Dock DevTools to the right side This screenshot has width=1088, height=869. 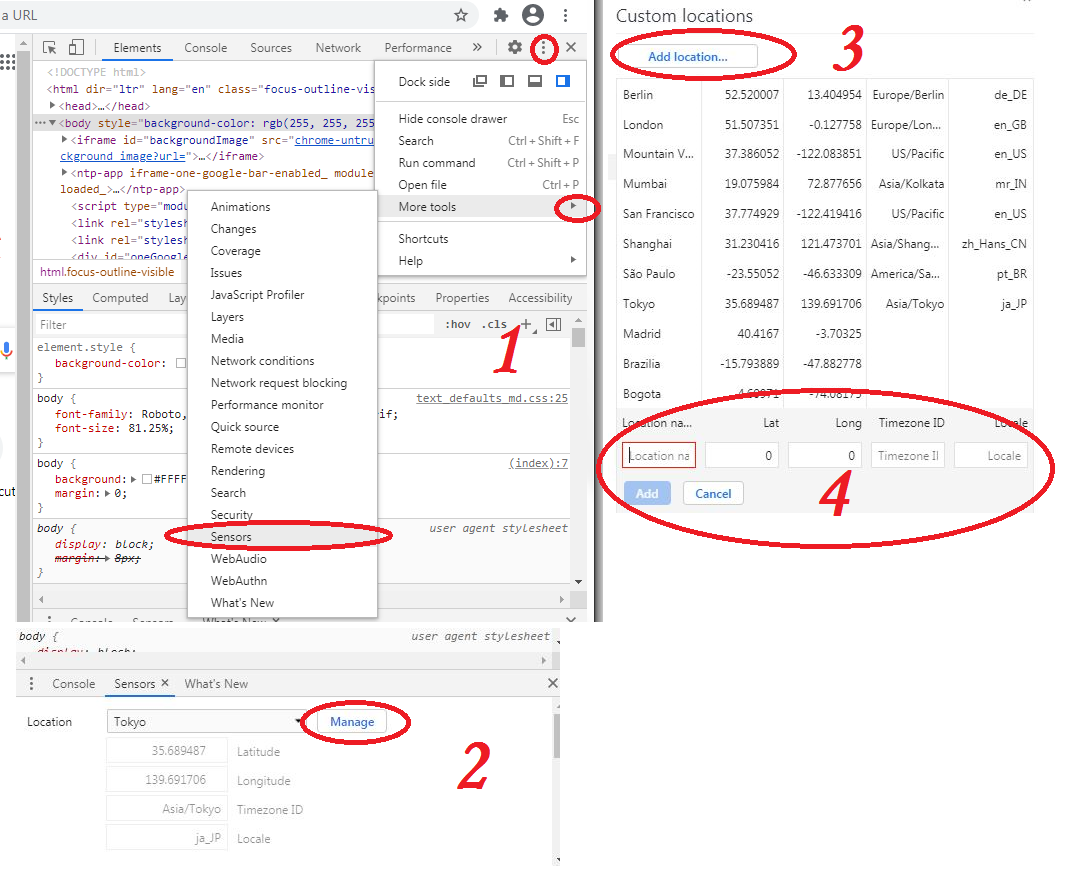[563, 81]
